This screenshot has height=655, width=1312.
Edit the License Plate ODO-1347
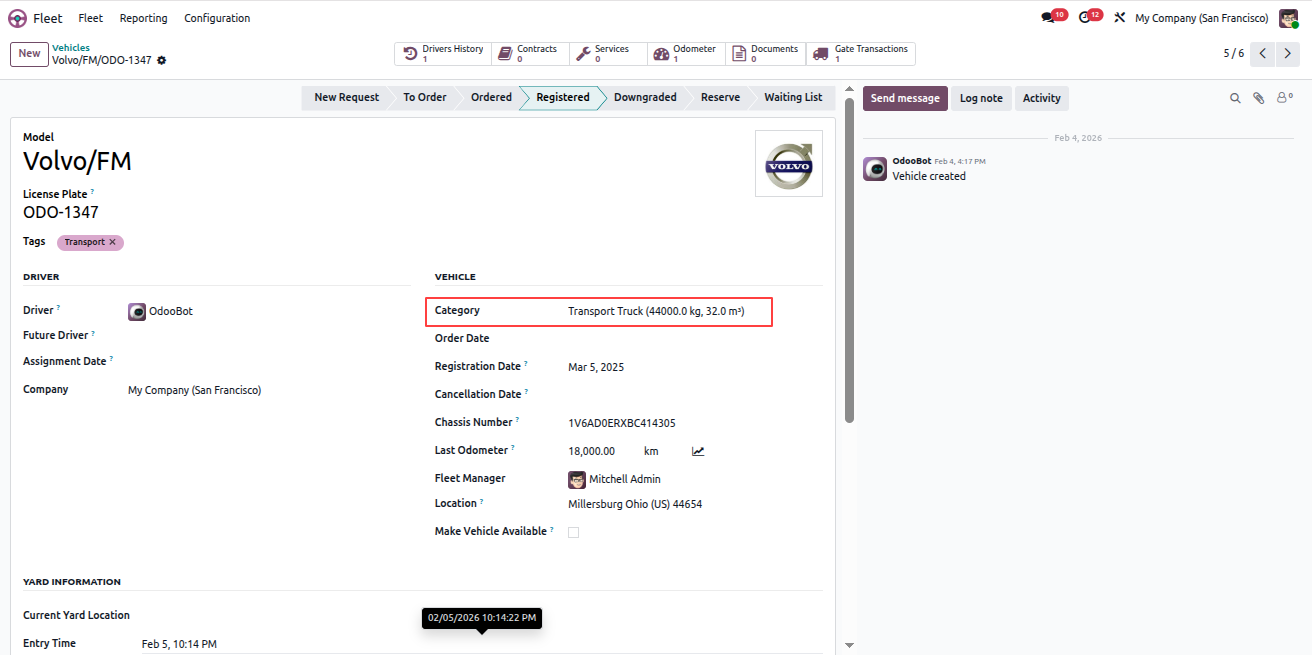click(61, 212)
